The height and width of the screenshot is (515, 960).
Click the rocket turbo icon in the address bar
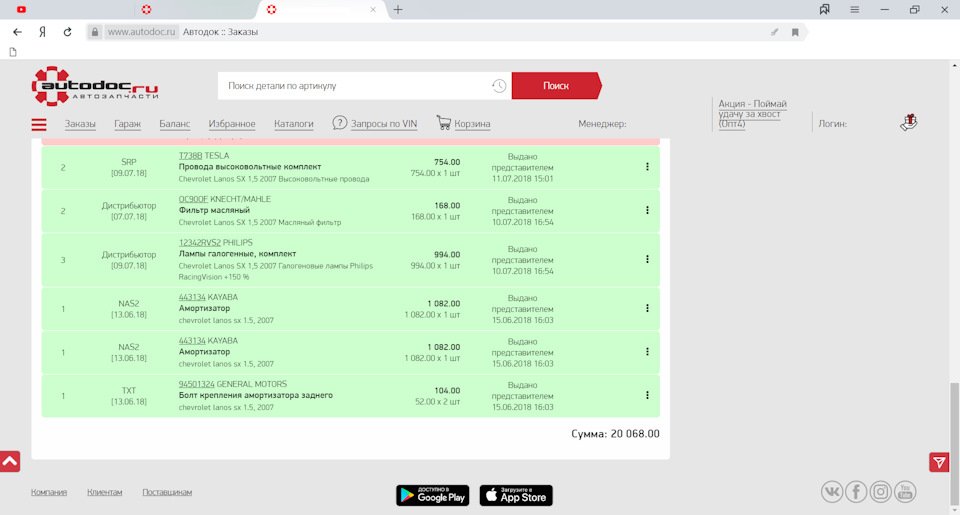[774, 32]
